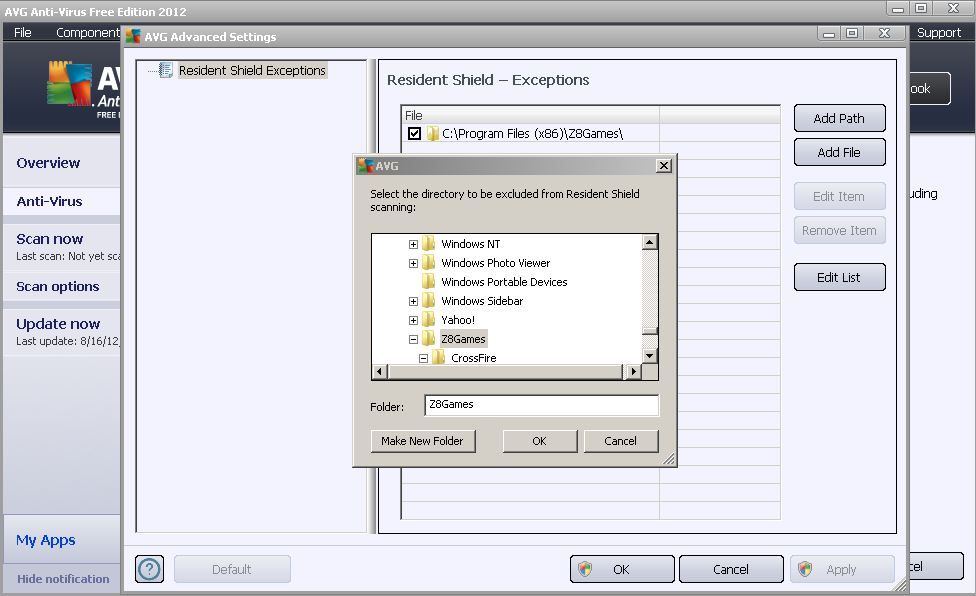Select the Yahoo! folder label

(x=458, y=320)
